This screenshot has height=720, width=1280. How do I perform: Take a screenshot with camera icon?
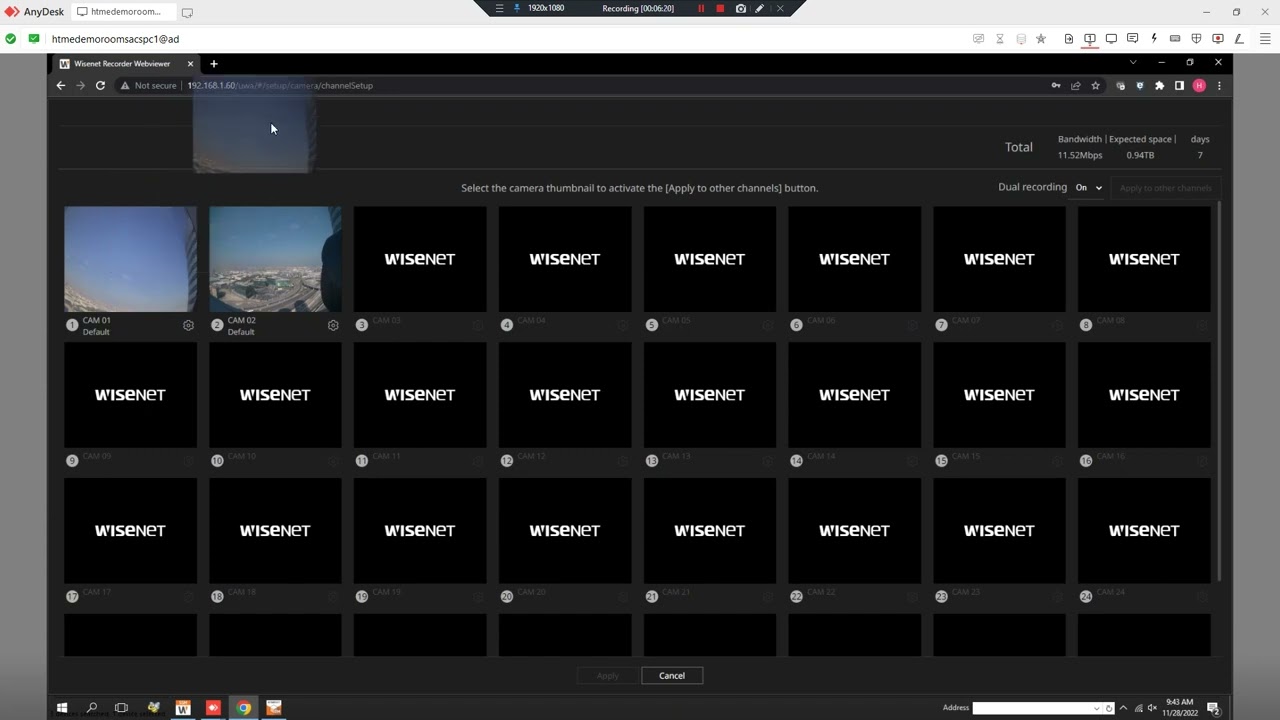click(x=740, y=8)
